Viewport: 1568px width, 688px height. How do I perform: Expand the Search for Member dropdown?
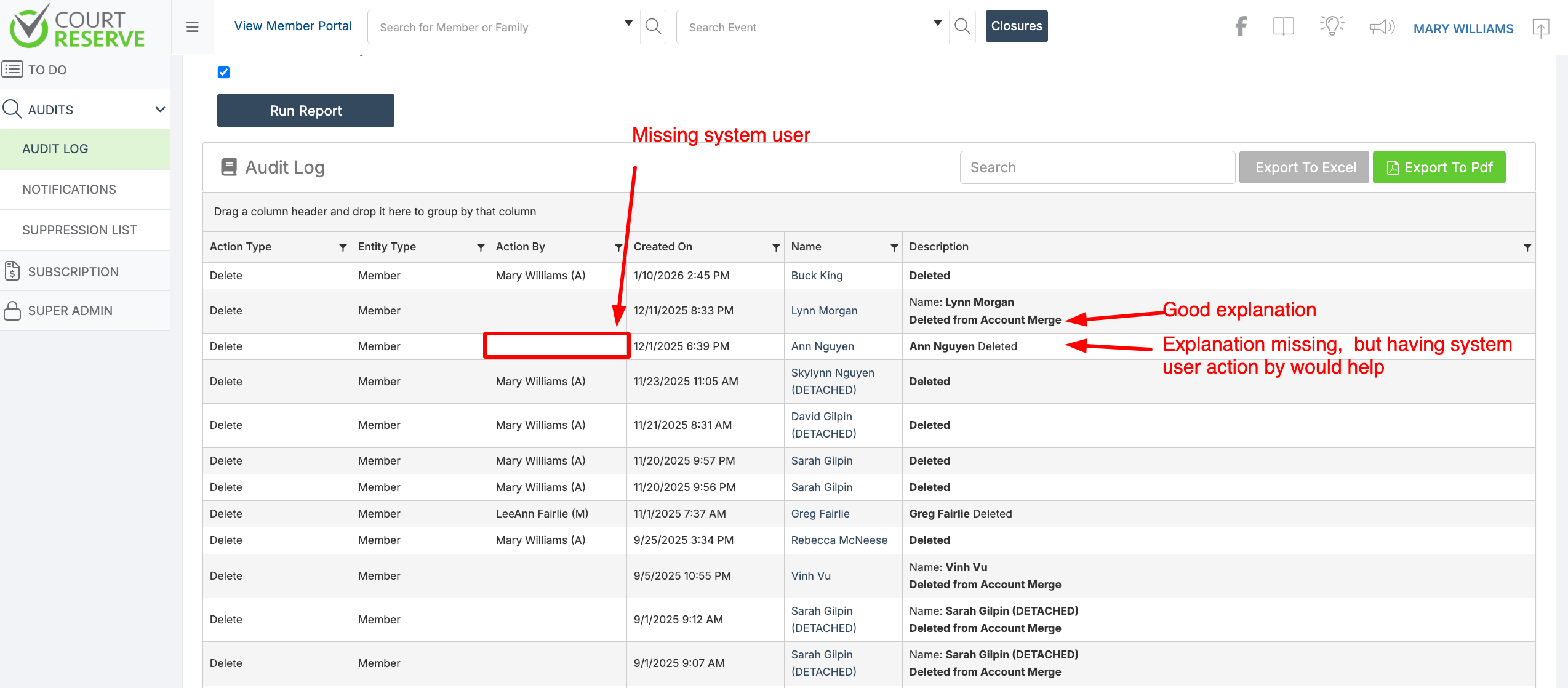point(628,23)
